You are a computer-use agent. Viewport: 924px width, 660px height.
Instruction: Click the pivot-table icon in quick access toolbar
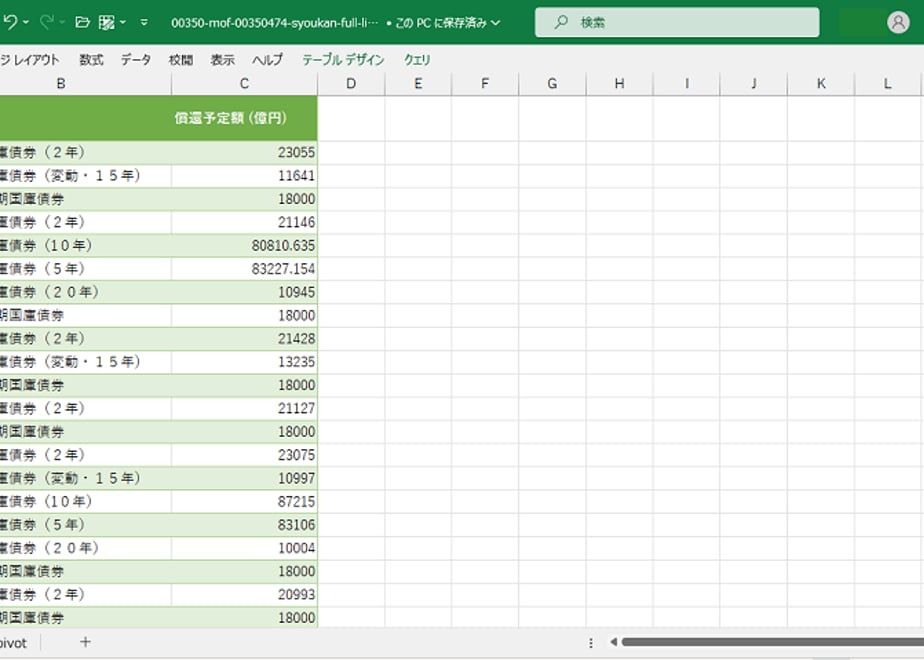pyautogui.click(x=107, y=22)
